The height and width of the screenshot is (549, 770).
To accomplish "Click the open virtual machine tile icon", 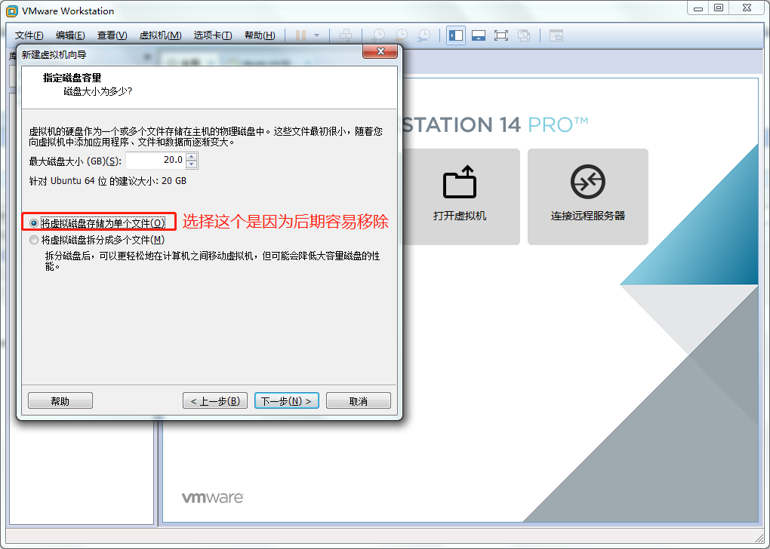I will coord(460,182).
